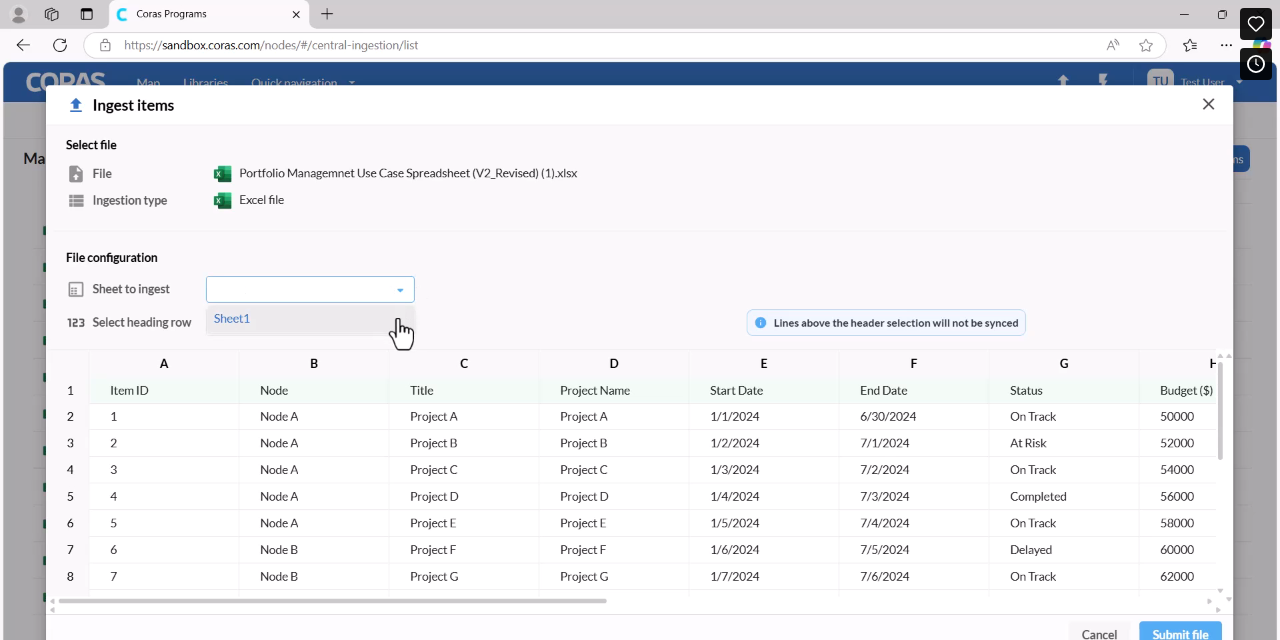Select row 1 as heading row
Viewport: 1280px width, 640px height.
[70, 391]
